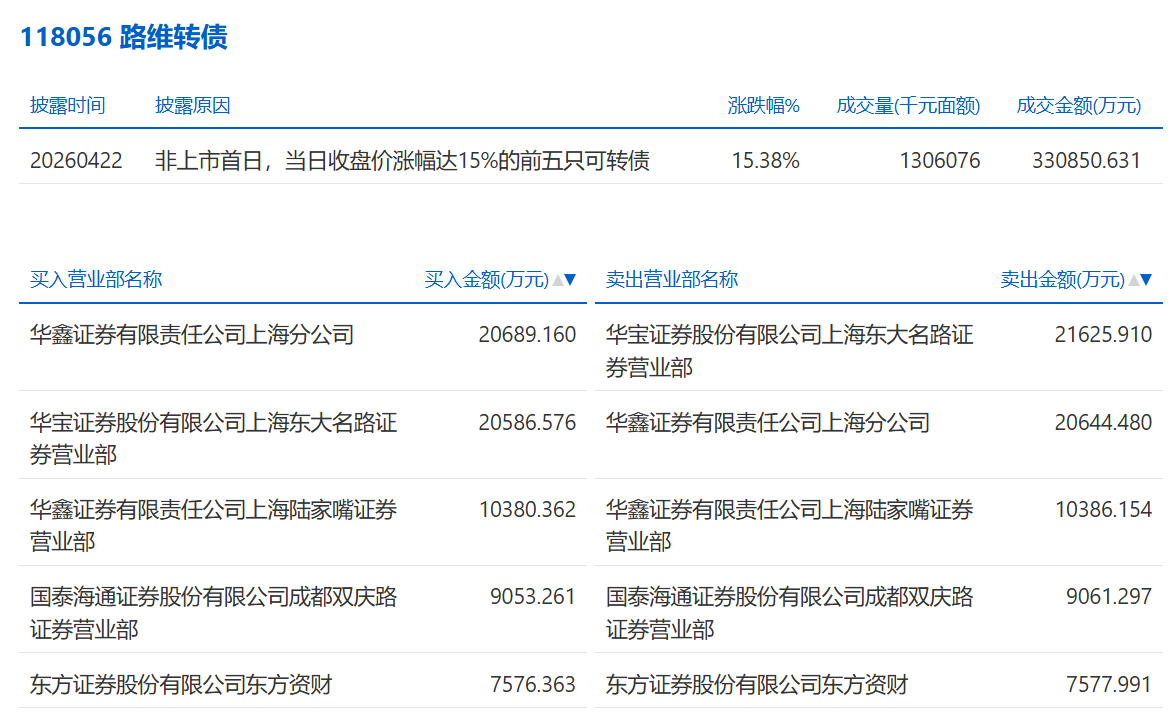
Task: Click the 成交量(千元面额) column header
Action: 908,106
